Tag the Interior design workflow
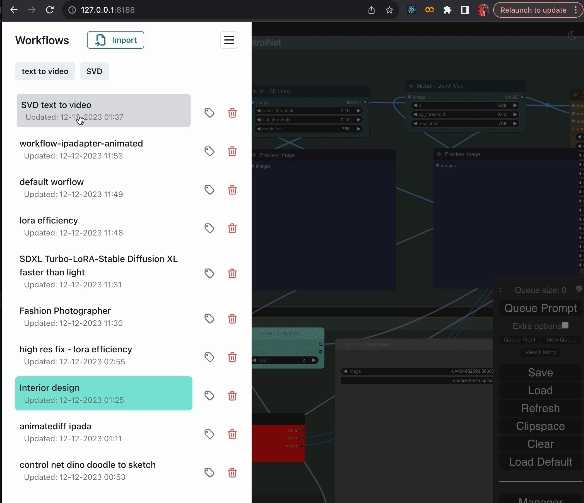 (209, 395)
